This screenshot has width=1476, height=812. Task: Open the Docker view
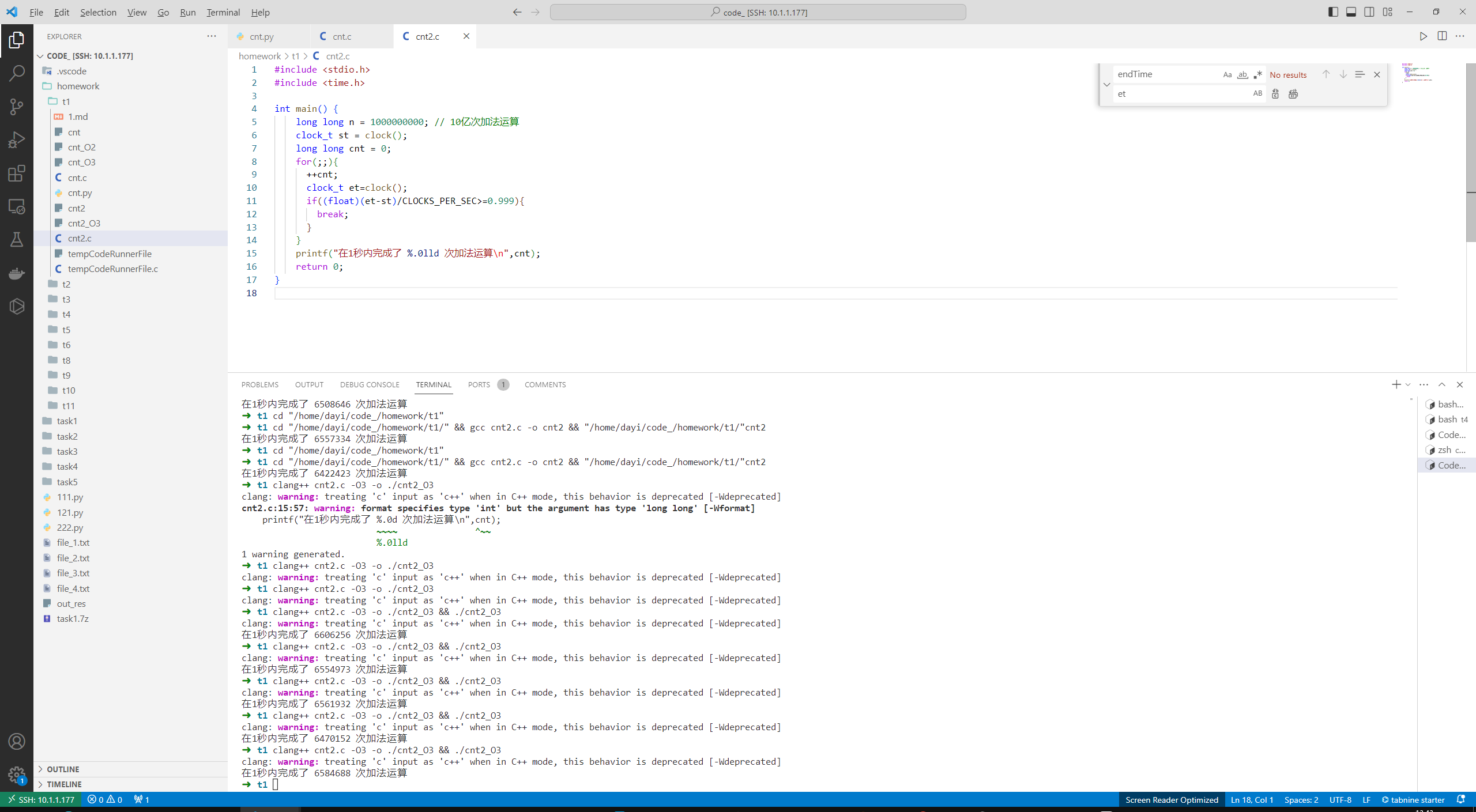pyautogui.click(x=17, y=273)
